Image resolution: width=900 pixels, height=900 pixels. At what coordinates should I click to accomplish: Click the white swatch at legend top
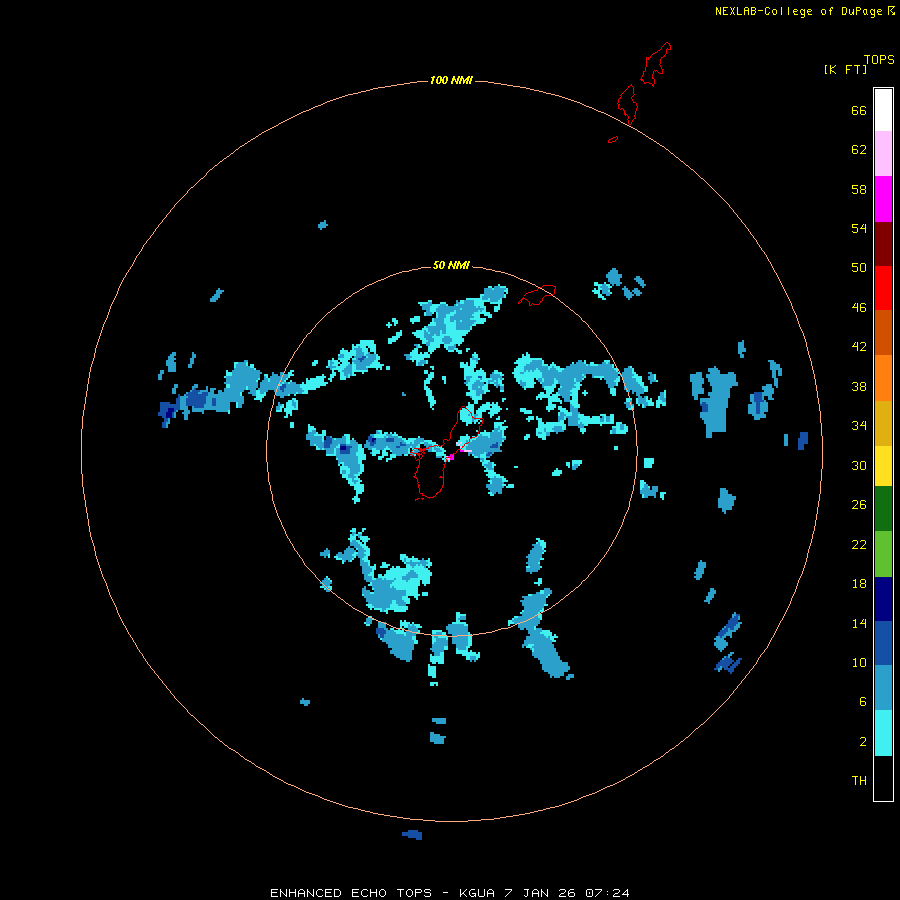coord(883,110)
